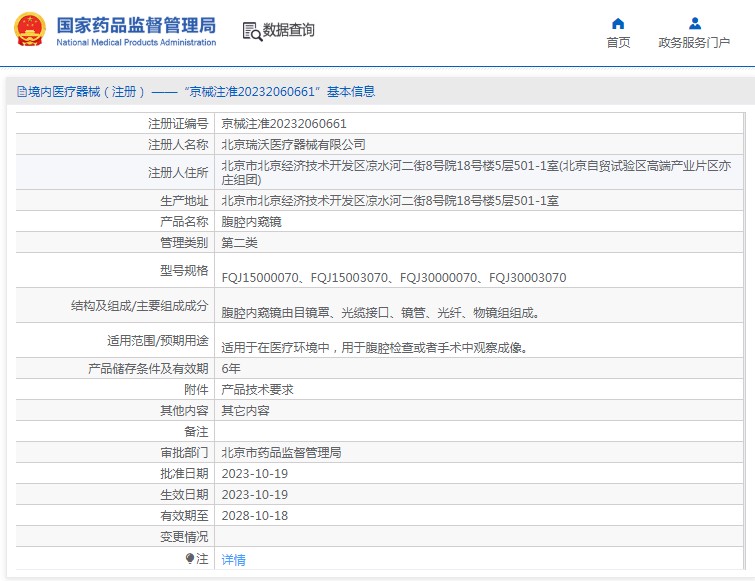Screen dimensions: 755x581
Task: Click the 其他内容 label
Action: [x=184, y=410]
